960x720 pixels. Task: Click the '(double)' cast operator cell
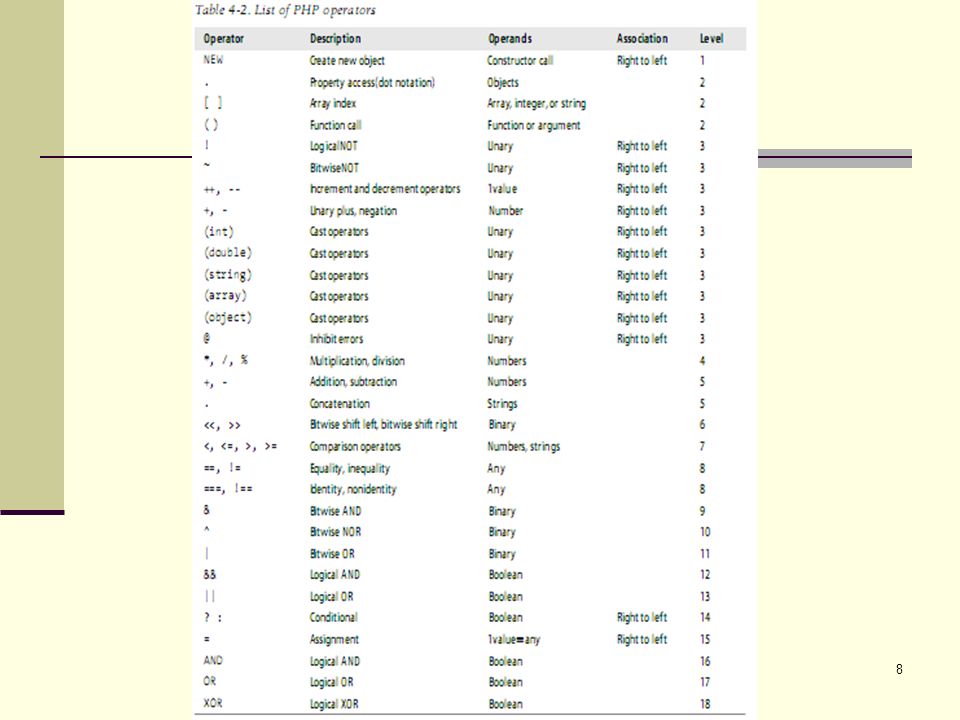(x=228, y=253)
